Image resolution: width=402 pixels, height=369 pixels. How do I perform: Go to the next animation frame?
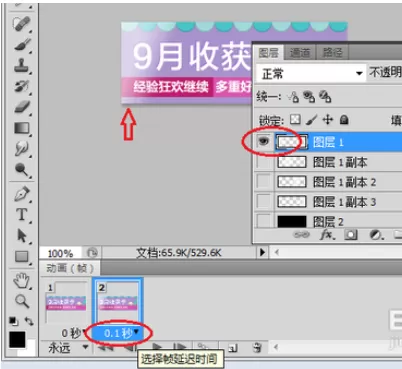(x=180, y=348)
